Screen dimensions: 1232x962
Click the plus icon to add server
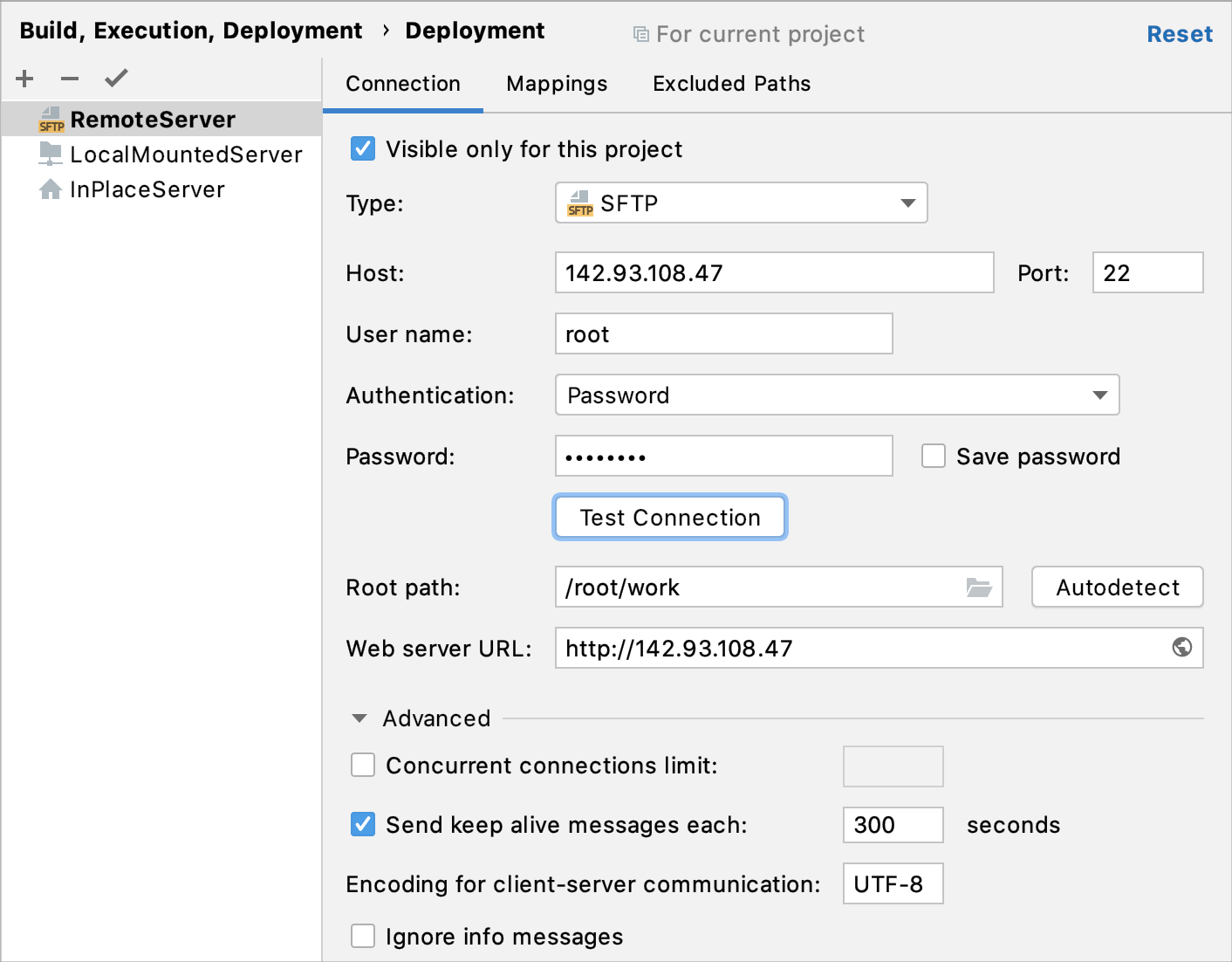coord(24,79)
